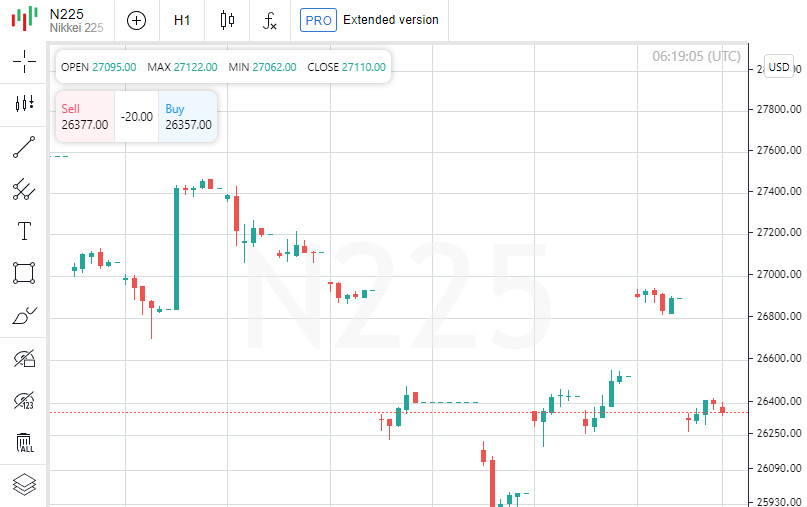807x507 pixels.
Task: Open the candlestick chart type menu
Action: tap(227, 20)
